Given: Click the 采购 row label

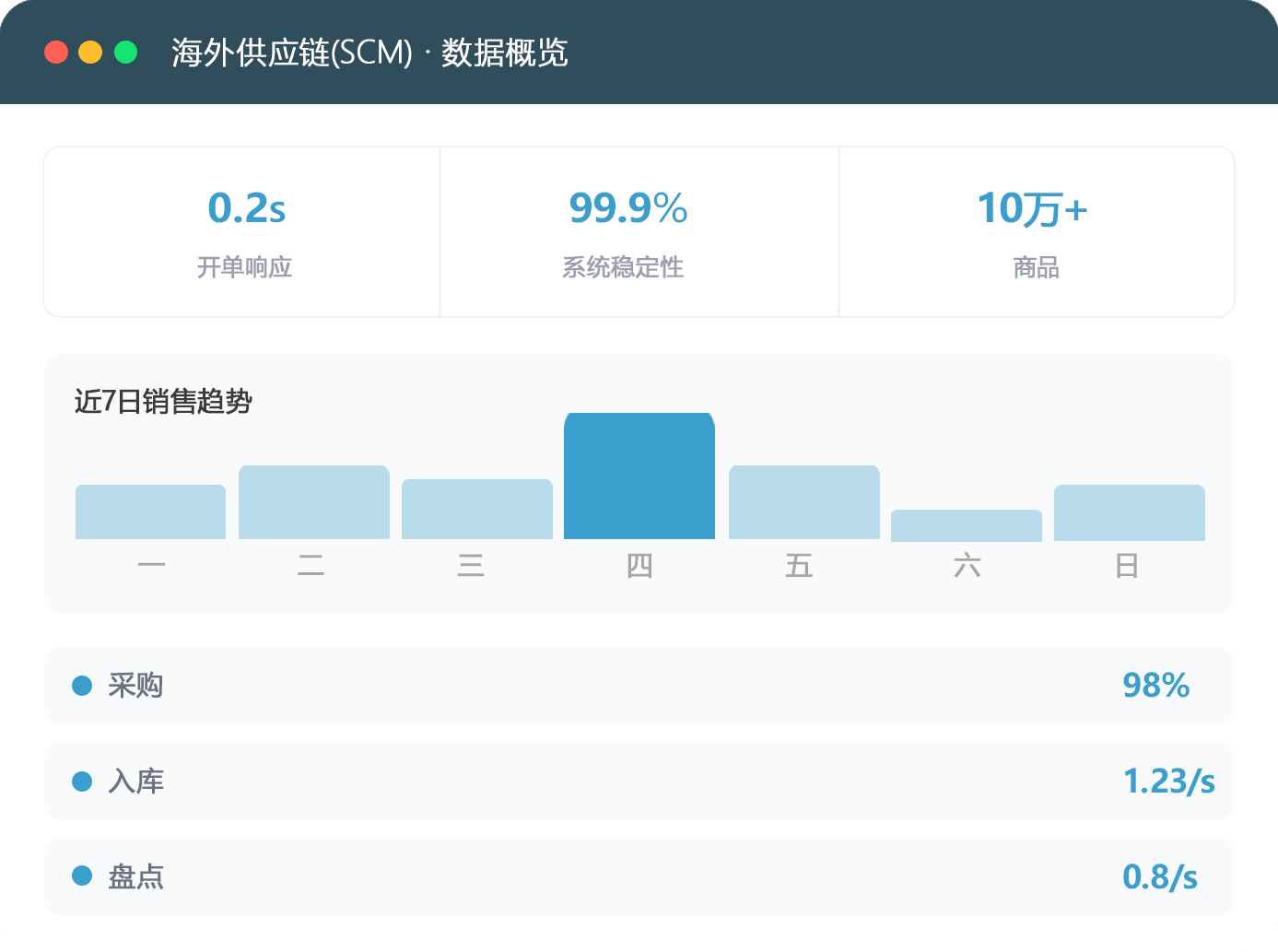Looking at the screenshot, I should tap(135, 686).
